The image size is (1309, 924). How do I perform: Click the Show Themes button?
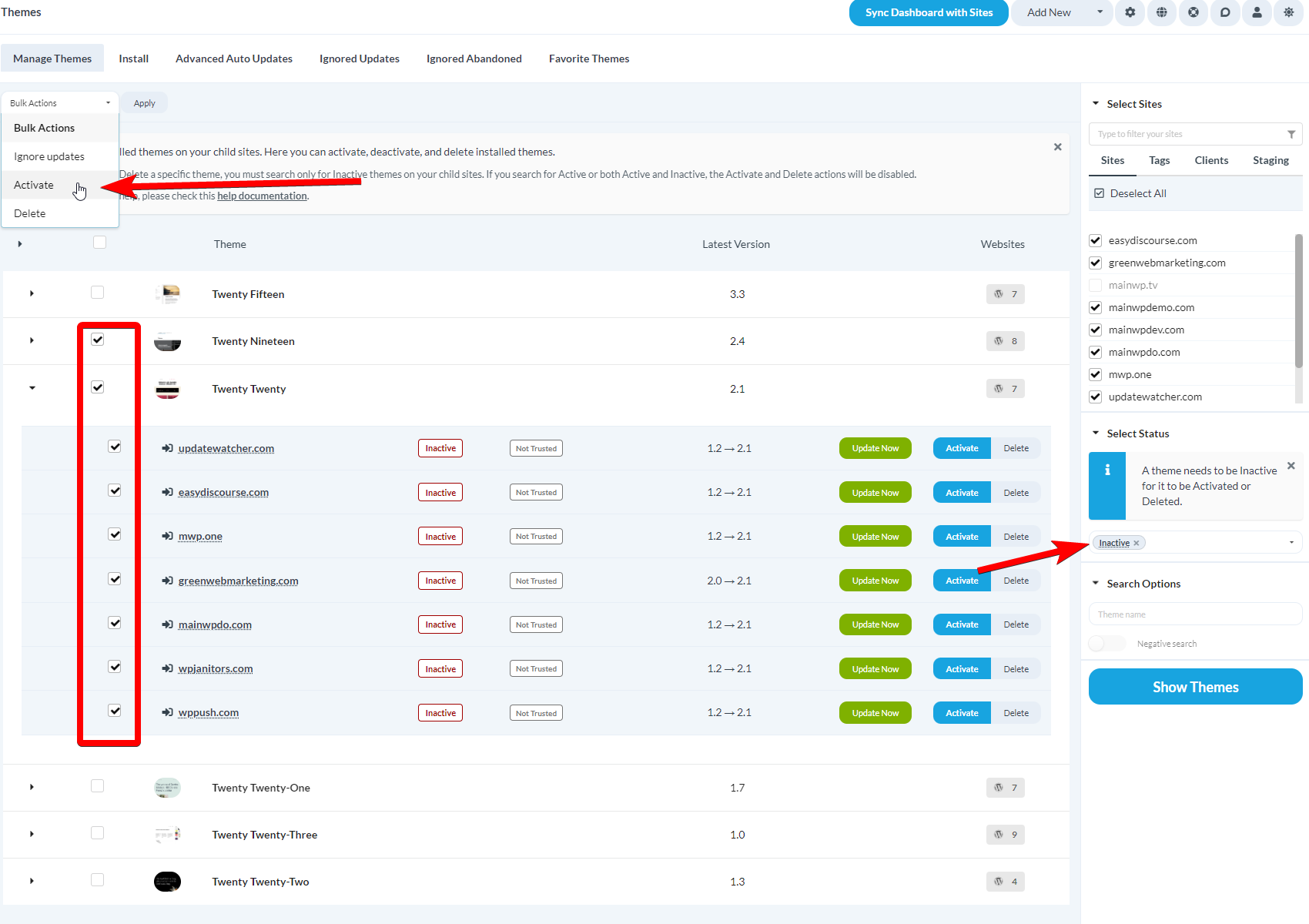click(x=1194, y=686)
